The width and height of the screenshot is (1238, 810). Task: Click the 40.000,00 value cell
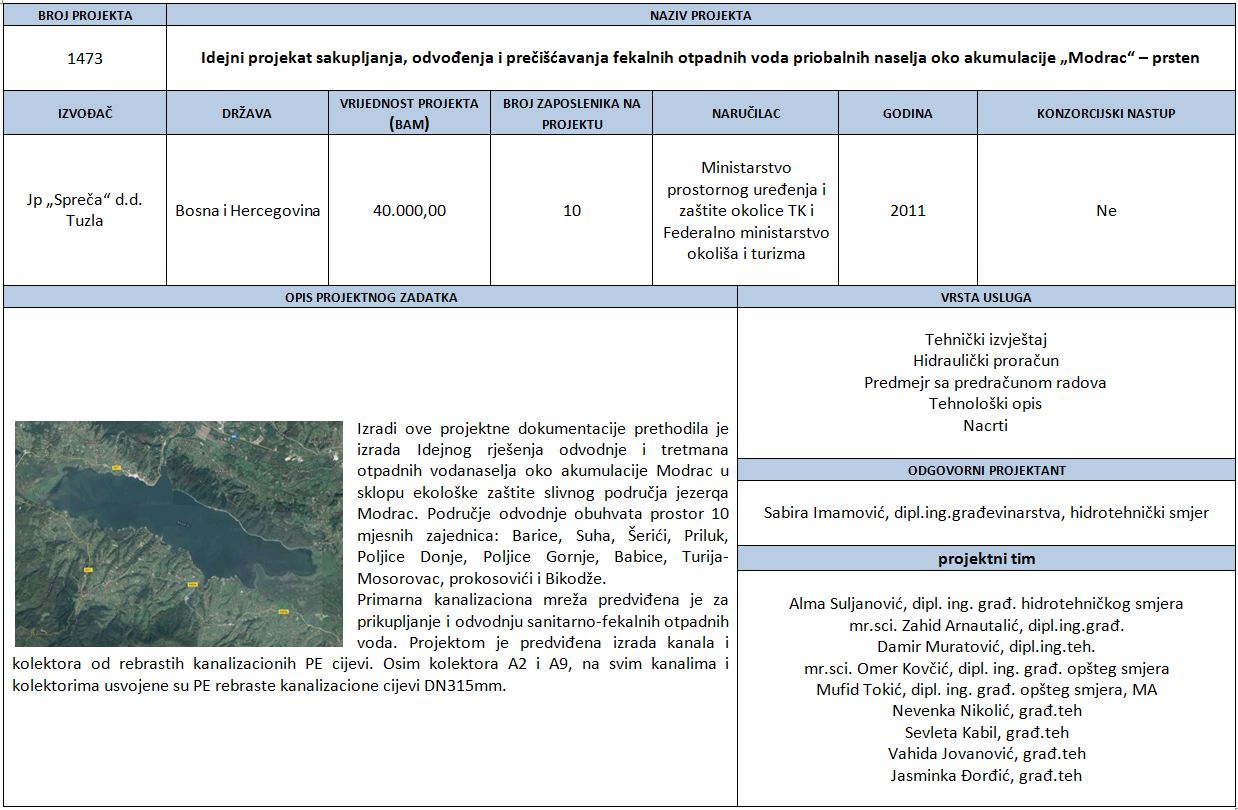409,210
